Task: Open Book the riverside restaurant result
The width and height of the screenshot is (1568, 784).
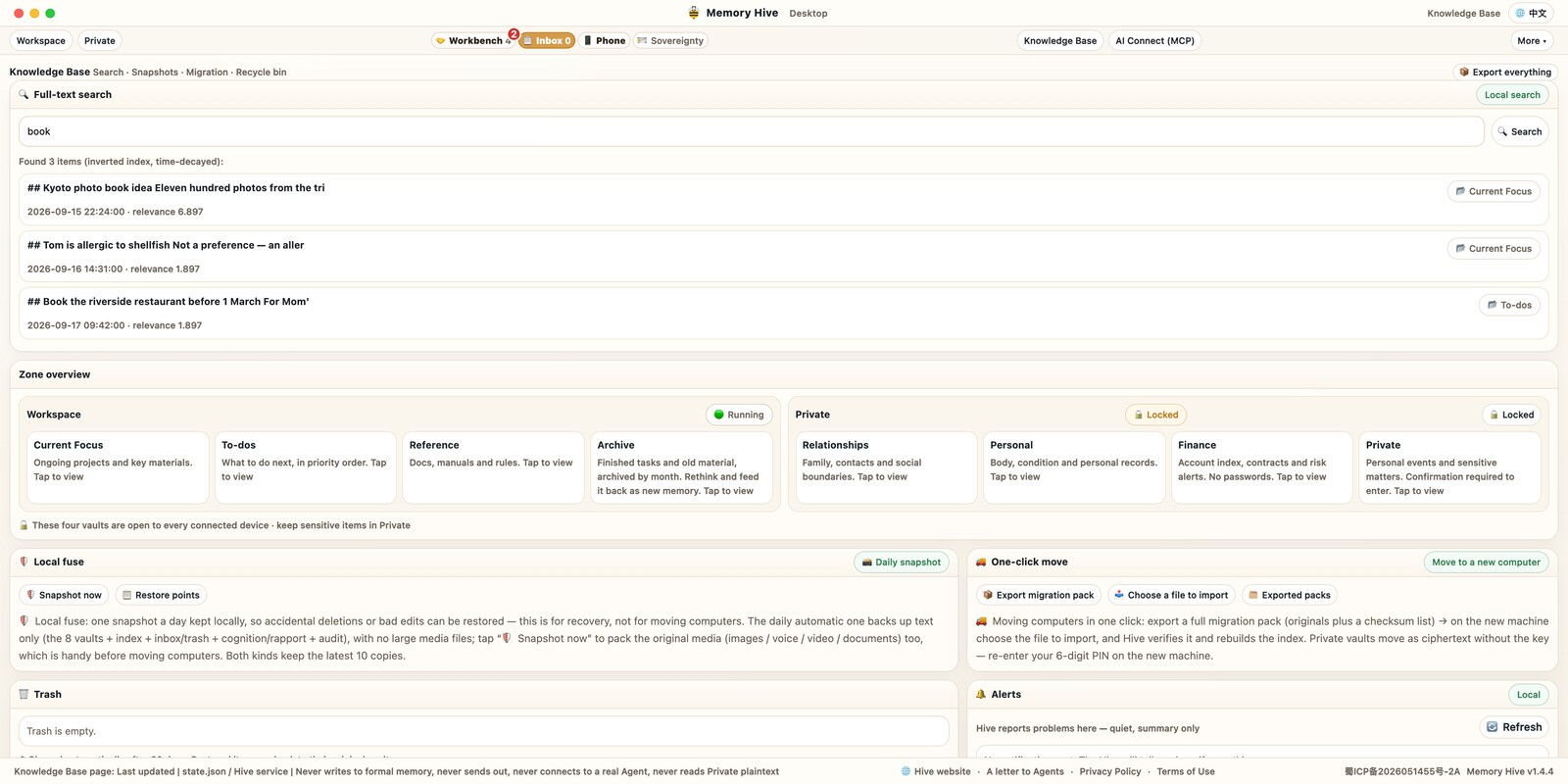Action: tap(783, 313)
